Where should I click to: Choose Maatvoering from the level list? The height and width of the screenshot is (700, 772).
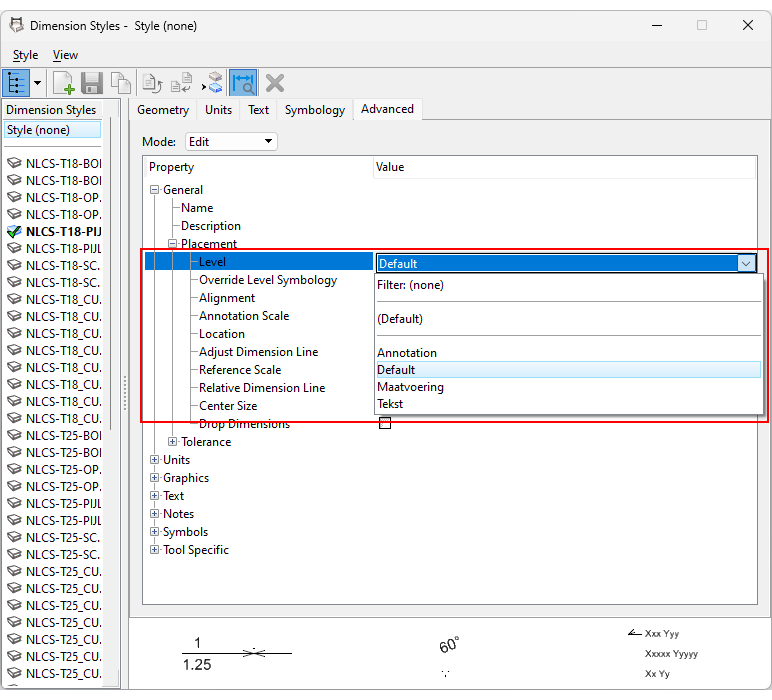coord(410,387)
